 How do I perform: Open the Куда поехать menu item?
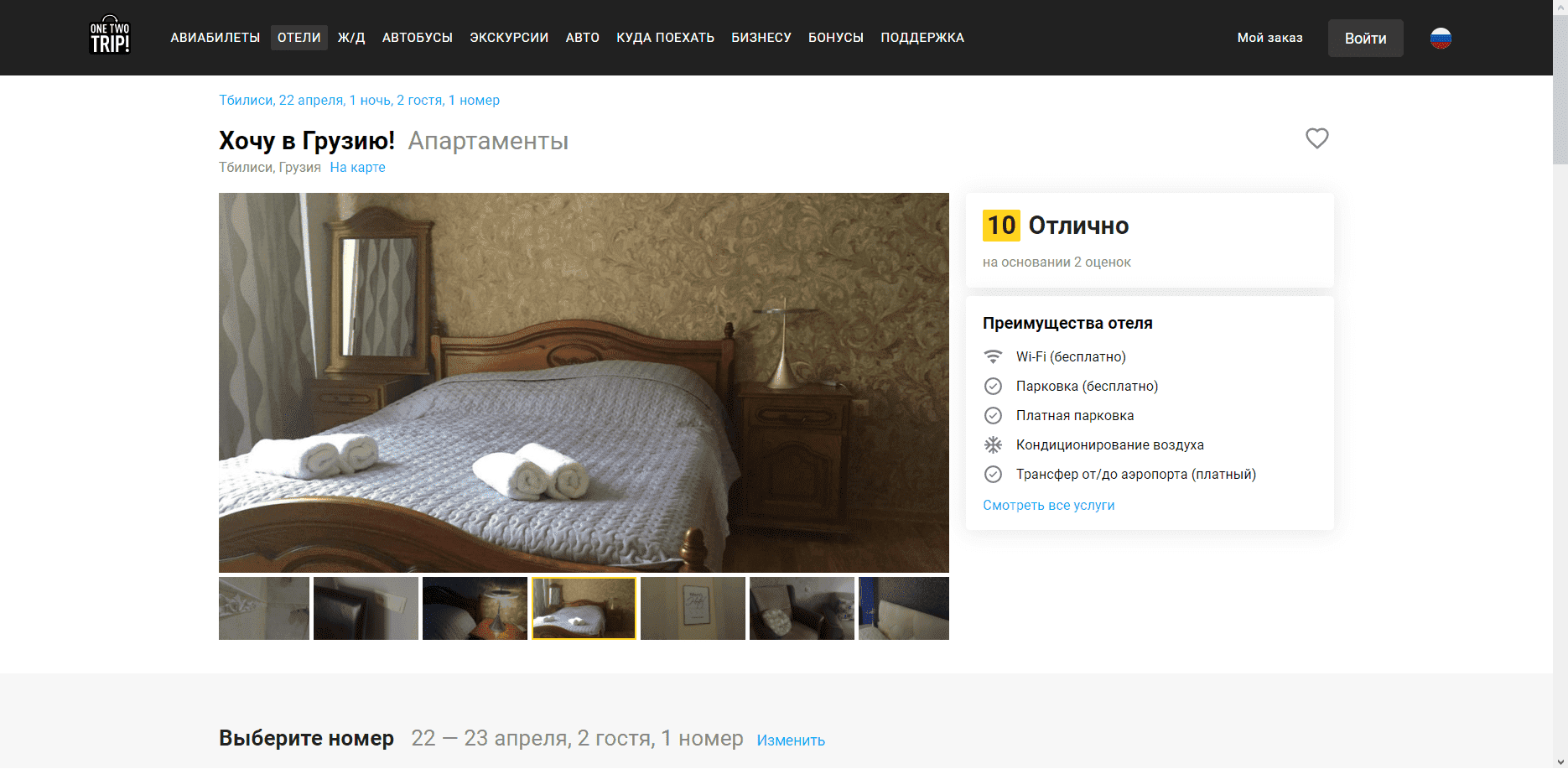coord(666,38)
